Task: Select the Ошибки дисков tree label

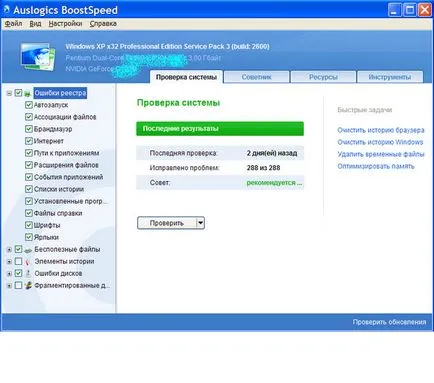Action: (x=58, y=273)
